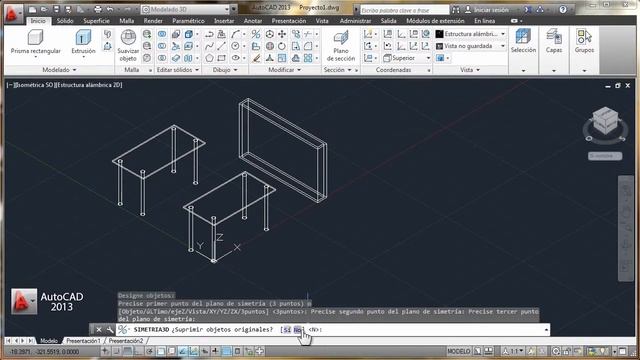Click the Suavizar objeto mesh tool

(128, 45)
